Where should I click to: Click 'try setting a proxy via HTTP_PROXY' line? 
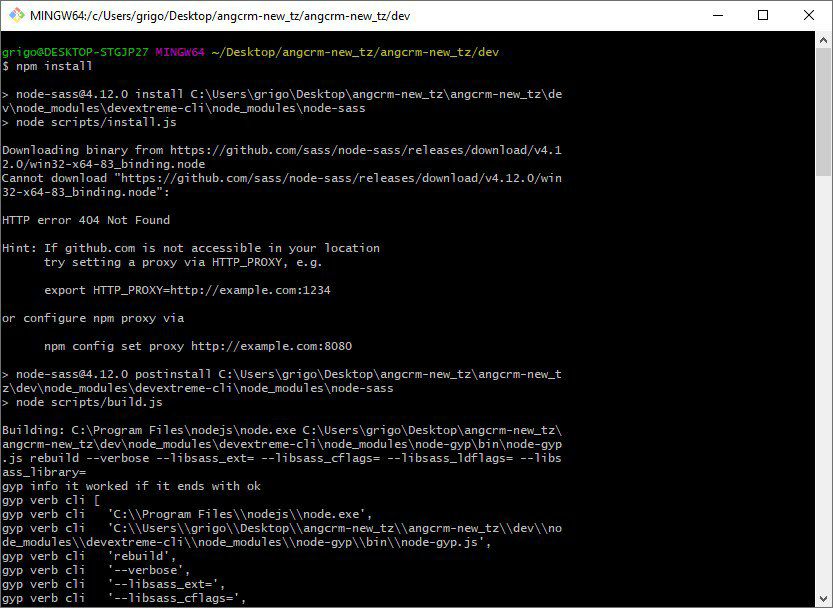point(183,262)
